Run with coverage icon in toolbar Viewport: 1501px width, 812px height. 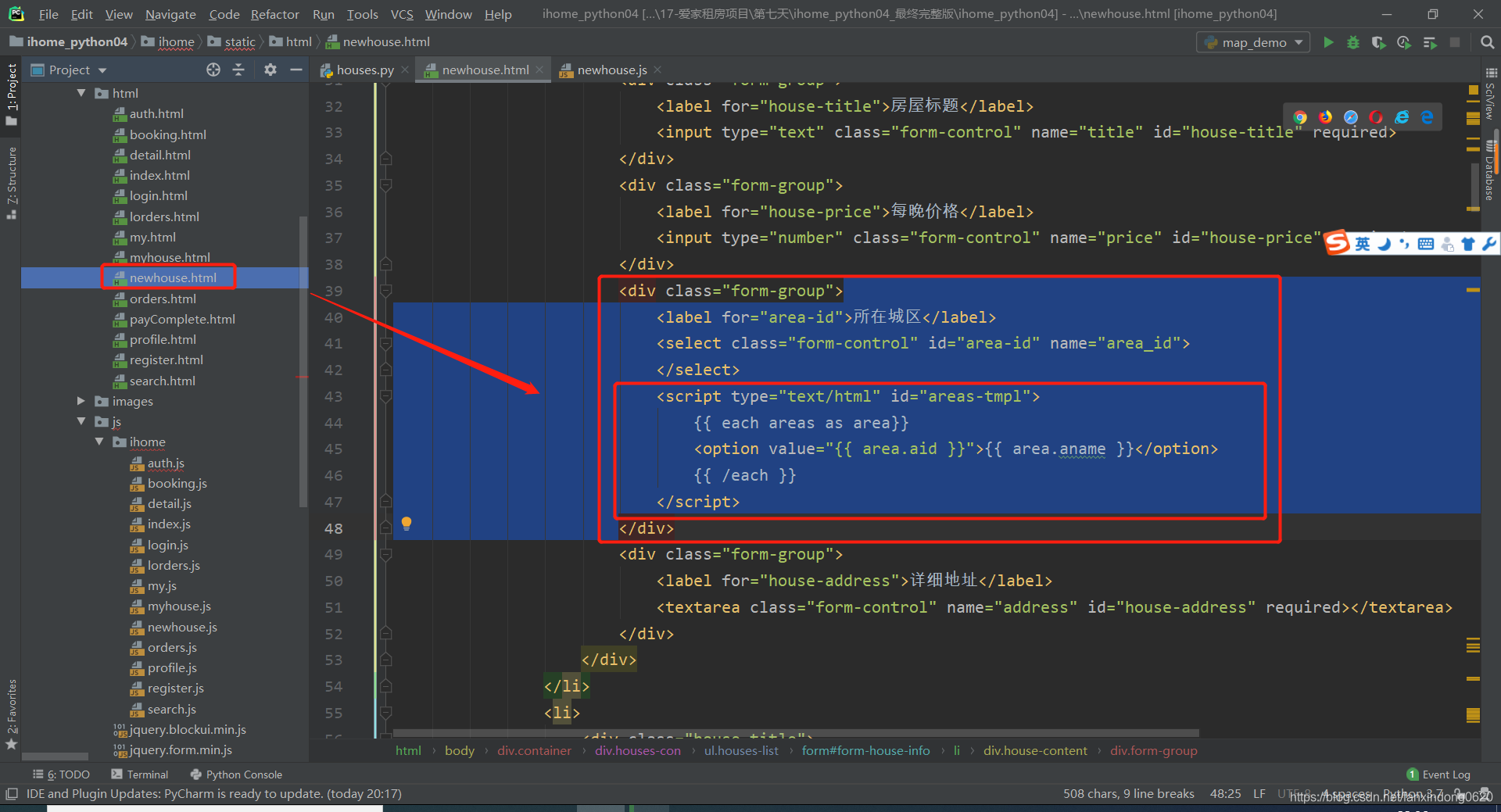pos(1378,42)
